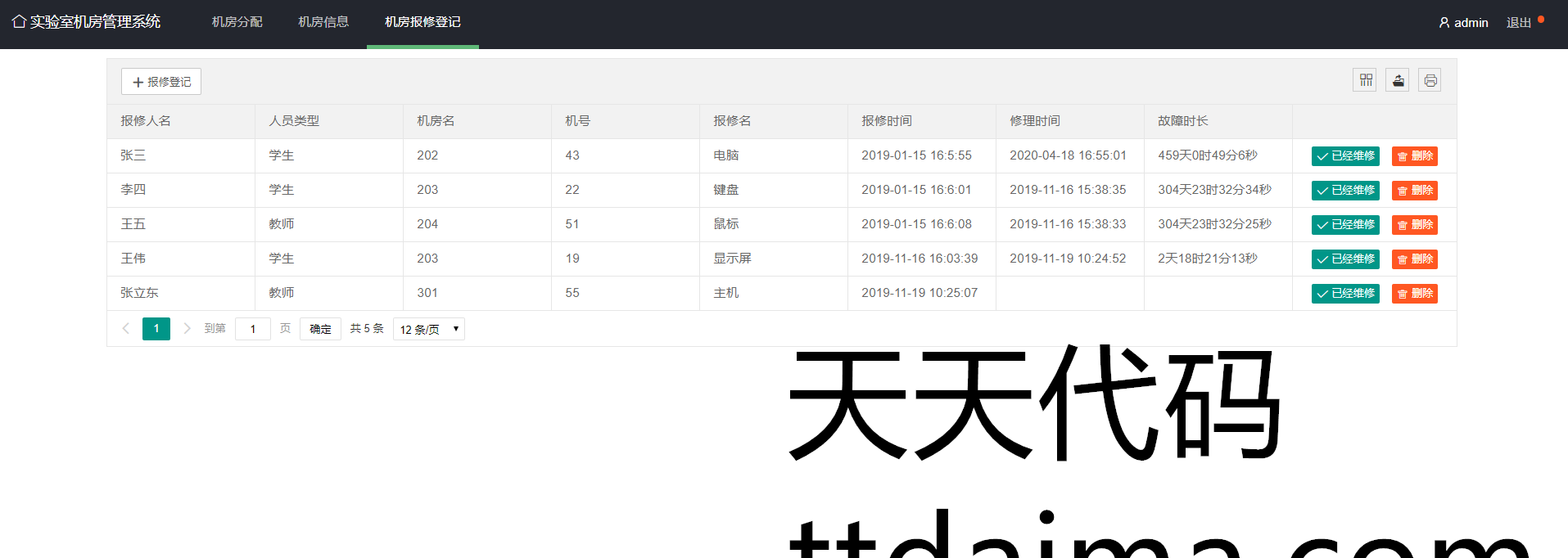Open the column filter icon
Screen dimensions: 1568x558
(x=1365, y=80)
